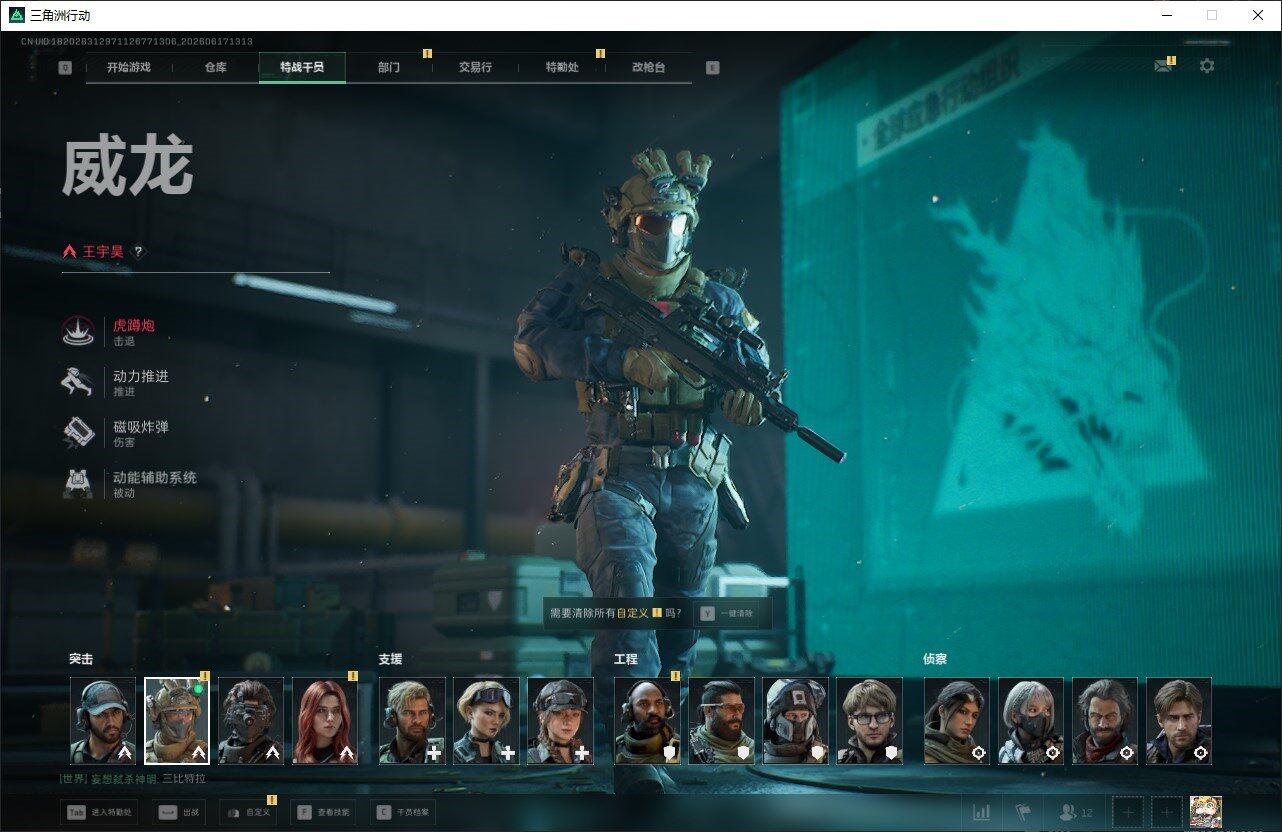Open the 交易行 tab
The image size is (1282, 832).
(475, 68)
